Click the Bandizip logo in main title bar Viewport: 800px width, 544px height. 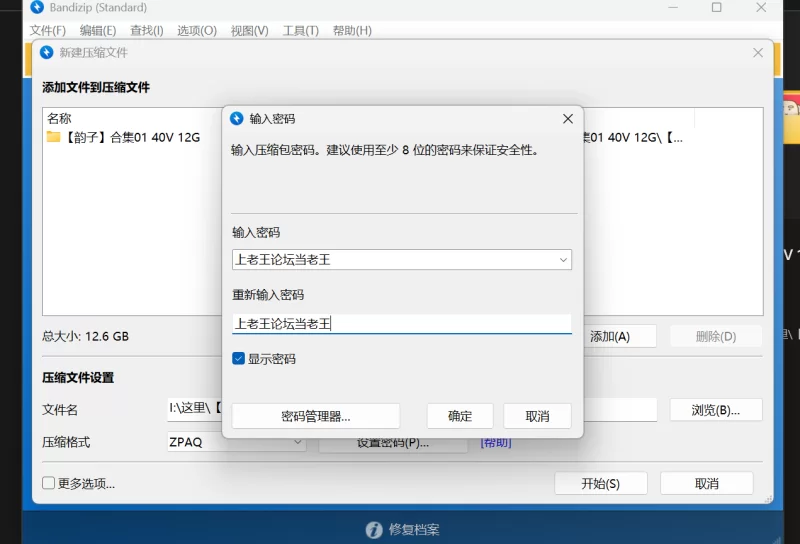coord(37,7)
